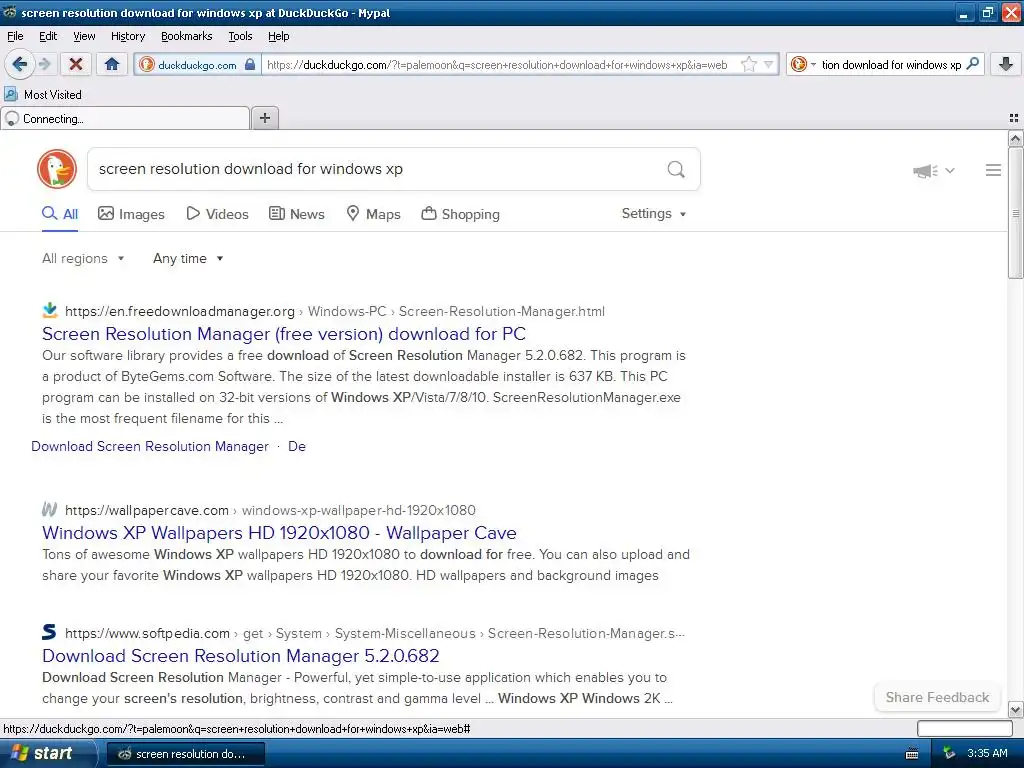Click the Windows Start button

48,754
